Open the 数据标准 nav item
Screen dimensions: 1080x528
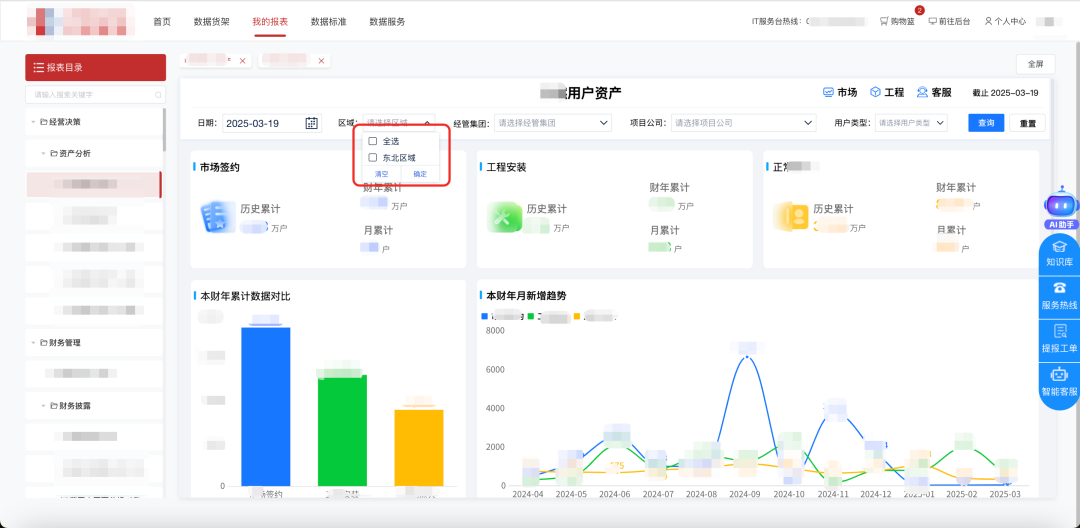(x=329, y=21)
